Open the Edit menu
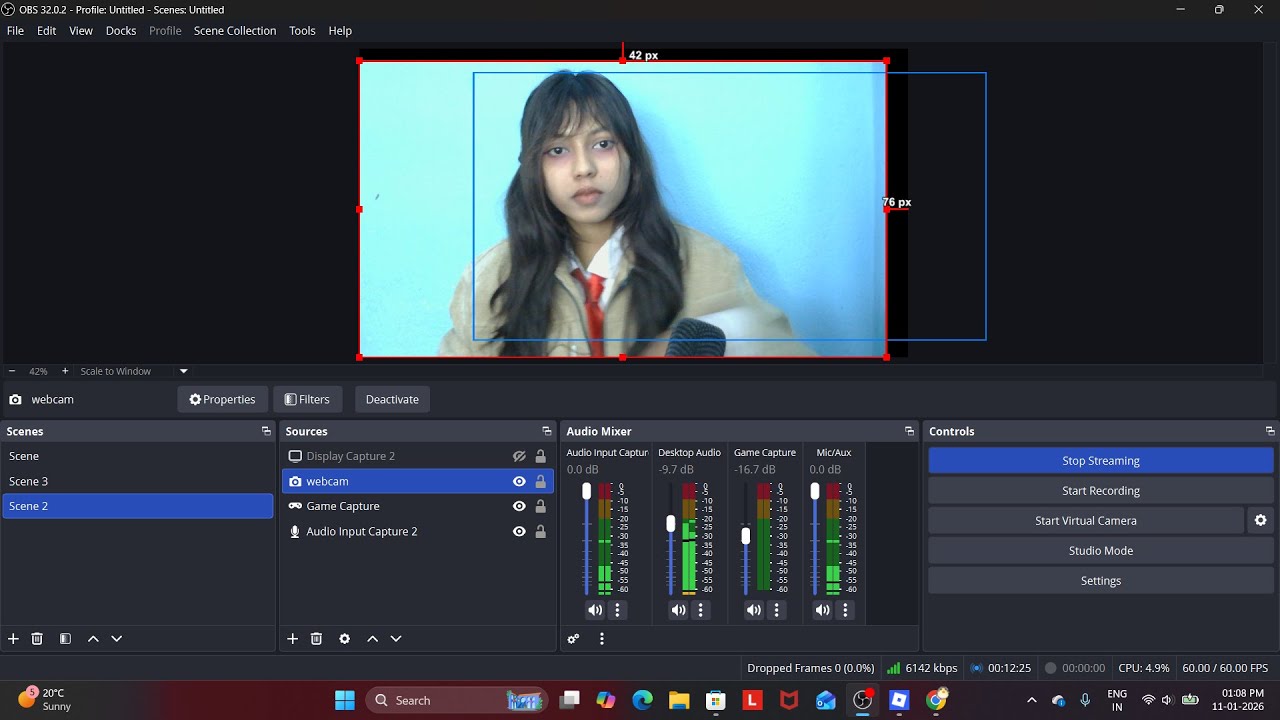This screenshot has height=720, width=1280. click(47, 31)
